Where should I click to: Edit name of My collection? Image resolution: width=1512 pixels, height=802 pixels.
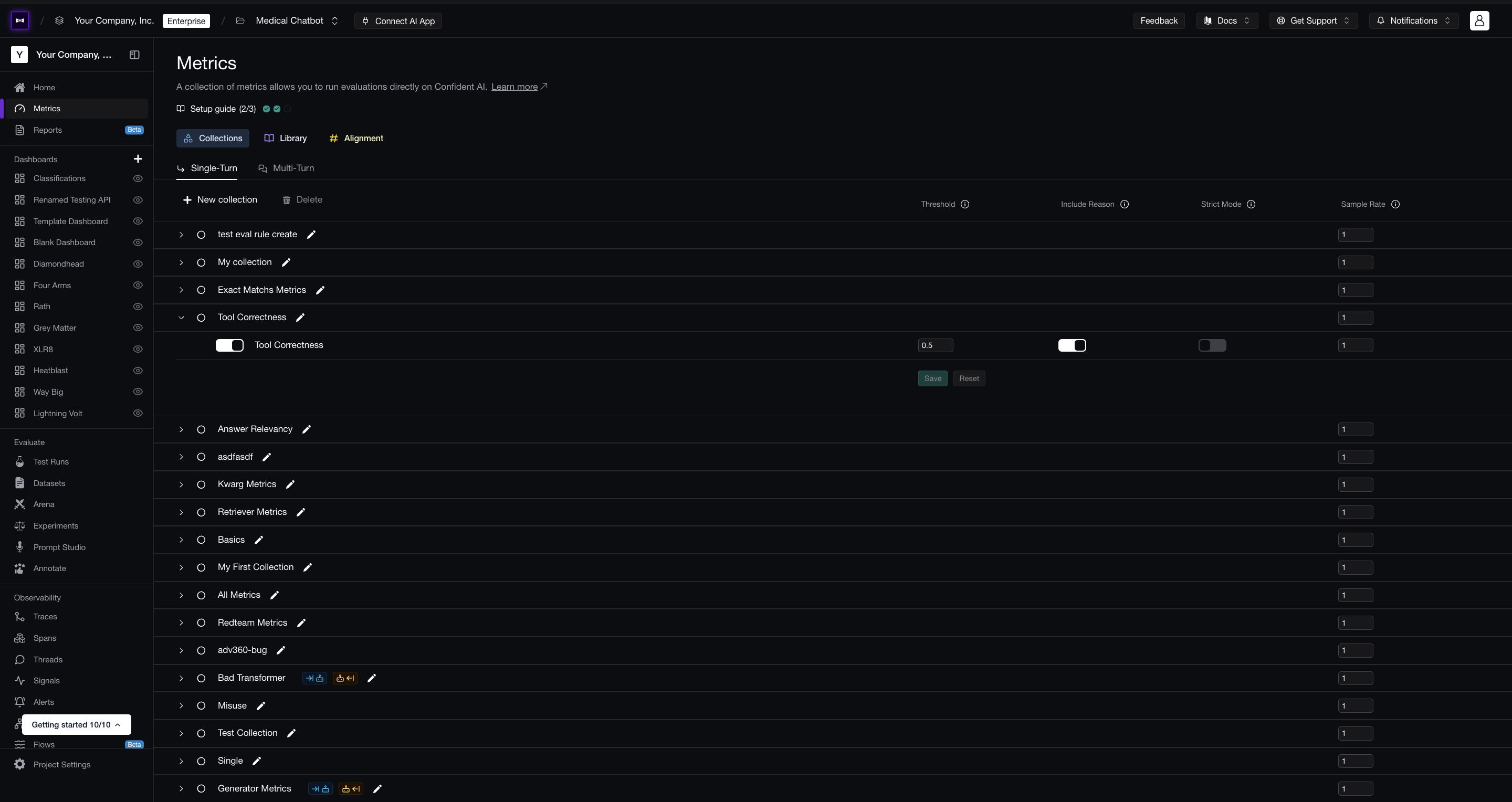click(287, 262)
